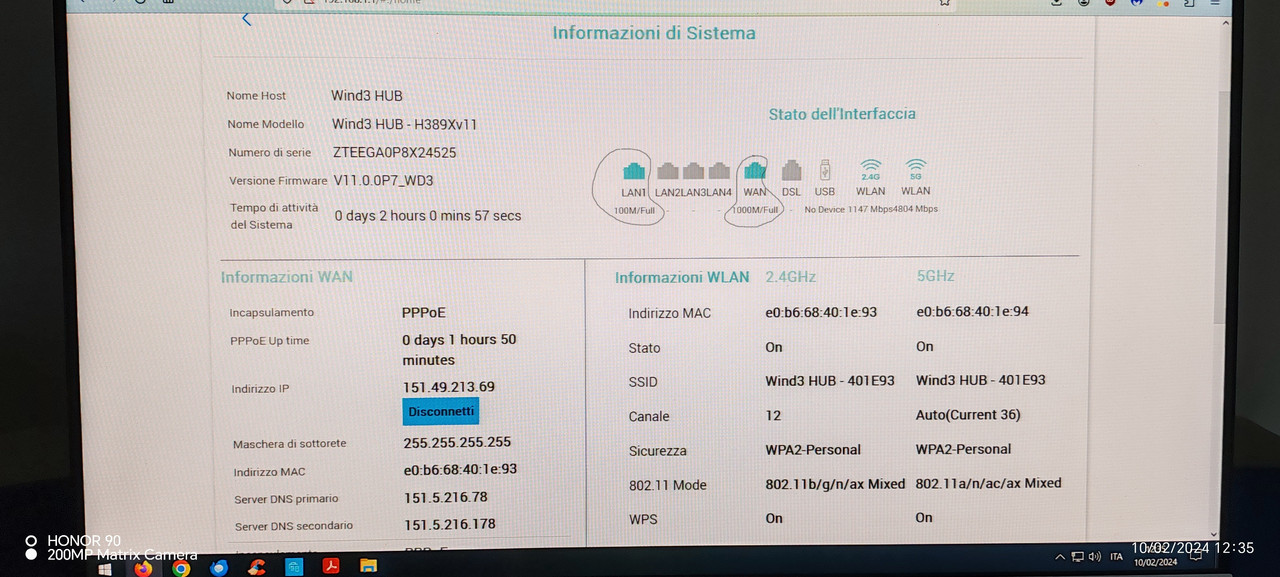Select the Stato dell'Interfaccia heading

842,114
